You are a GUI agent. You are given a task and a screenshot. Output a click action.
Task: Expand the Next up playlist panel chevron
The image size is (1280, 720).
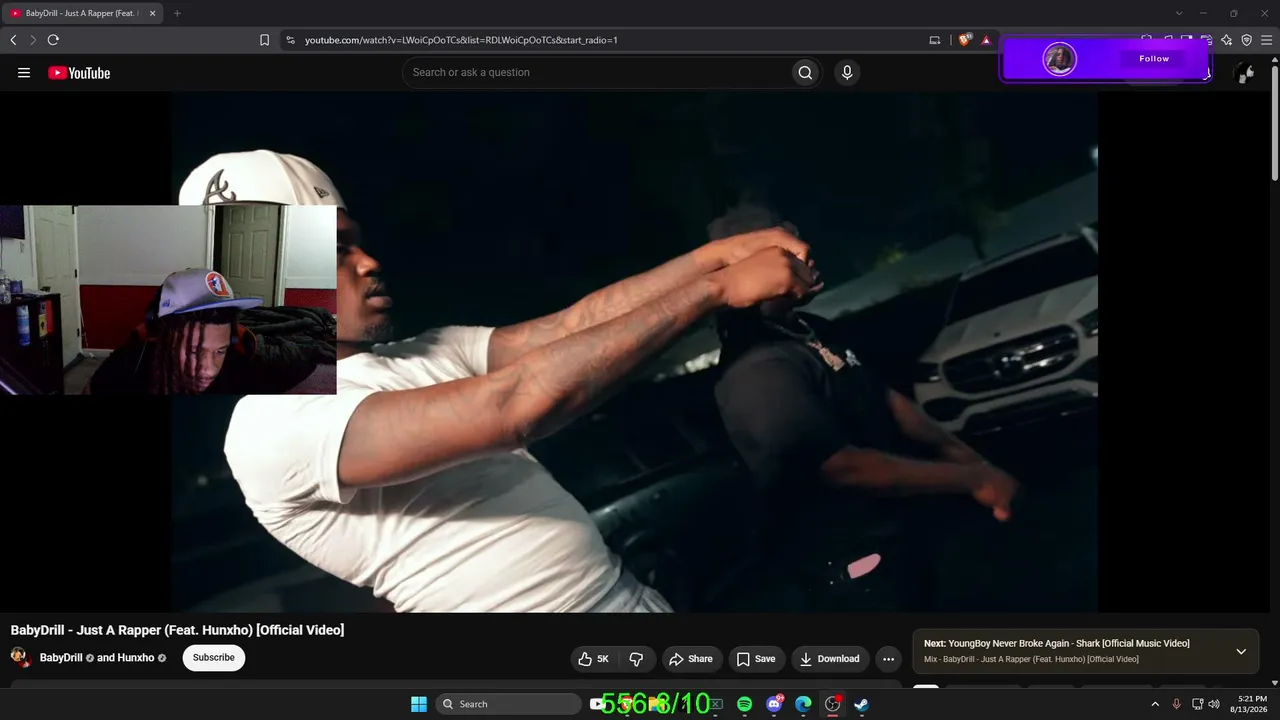[x=1241, y=651]
